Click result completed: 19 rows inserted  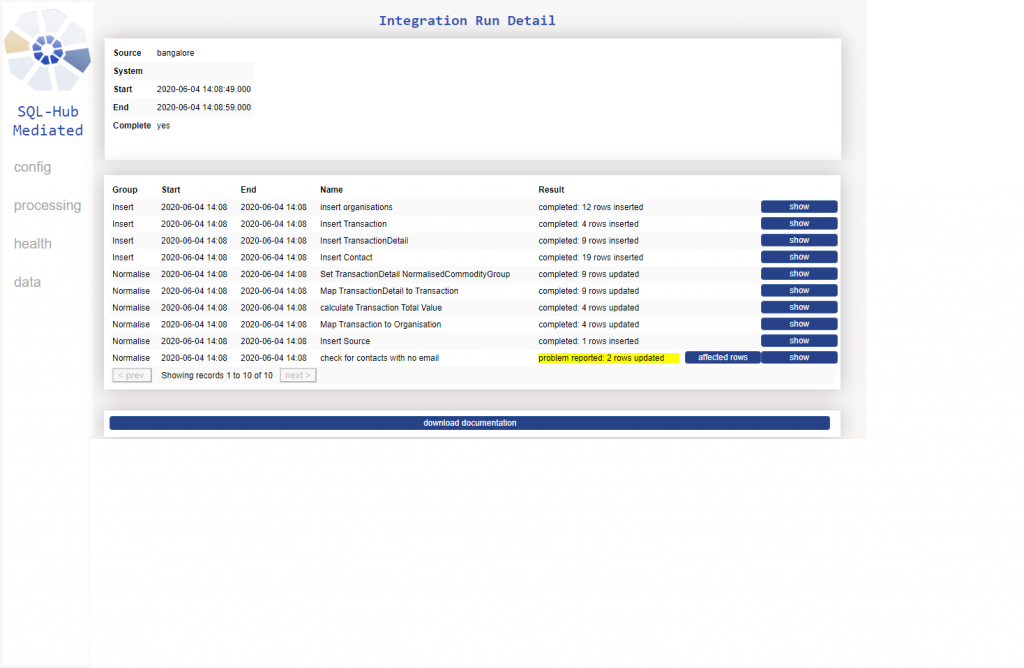(590, 257)
